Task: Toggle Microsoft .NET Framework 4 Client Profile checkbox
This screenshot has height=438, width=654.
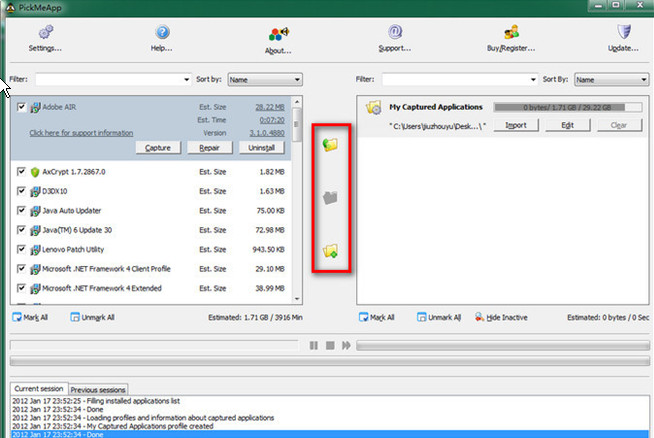Action: click(x=21, y=269)
